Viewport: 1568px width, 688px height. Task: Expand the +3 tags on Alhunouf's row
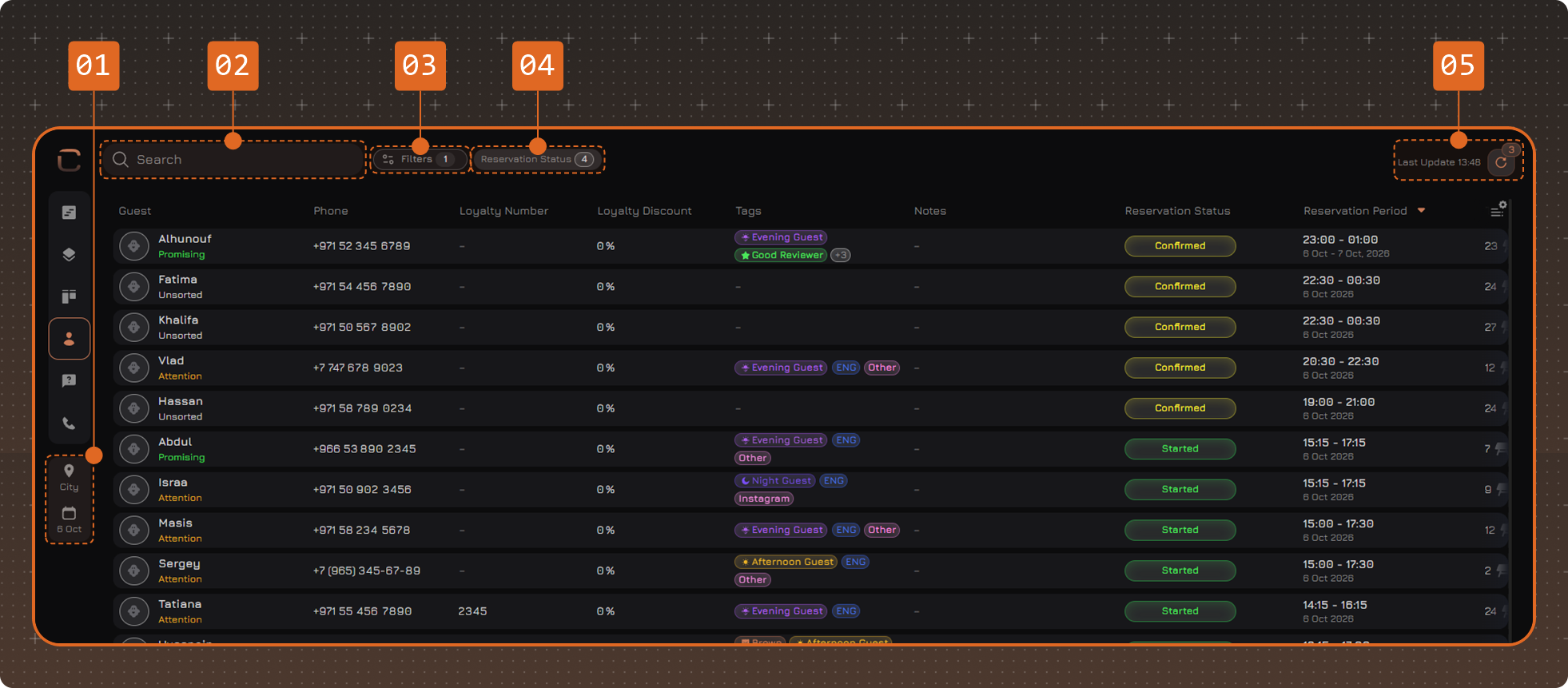pyautogui.click(x=841, y=255)
